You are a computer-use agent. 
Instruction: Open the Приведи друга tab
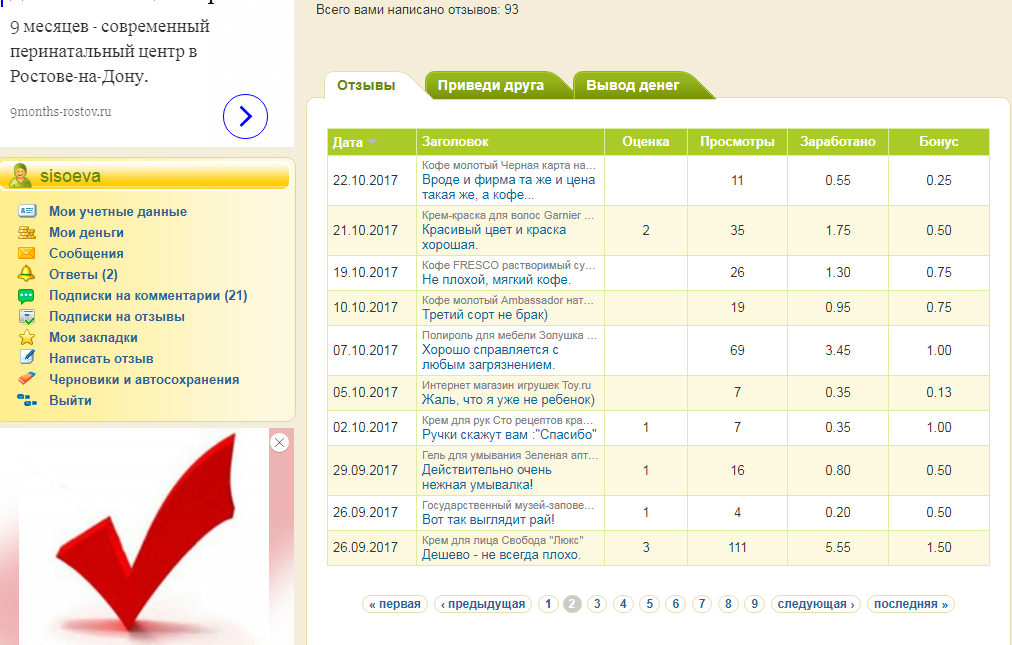coord(491,85)
